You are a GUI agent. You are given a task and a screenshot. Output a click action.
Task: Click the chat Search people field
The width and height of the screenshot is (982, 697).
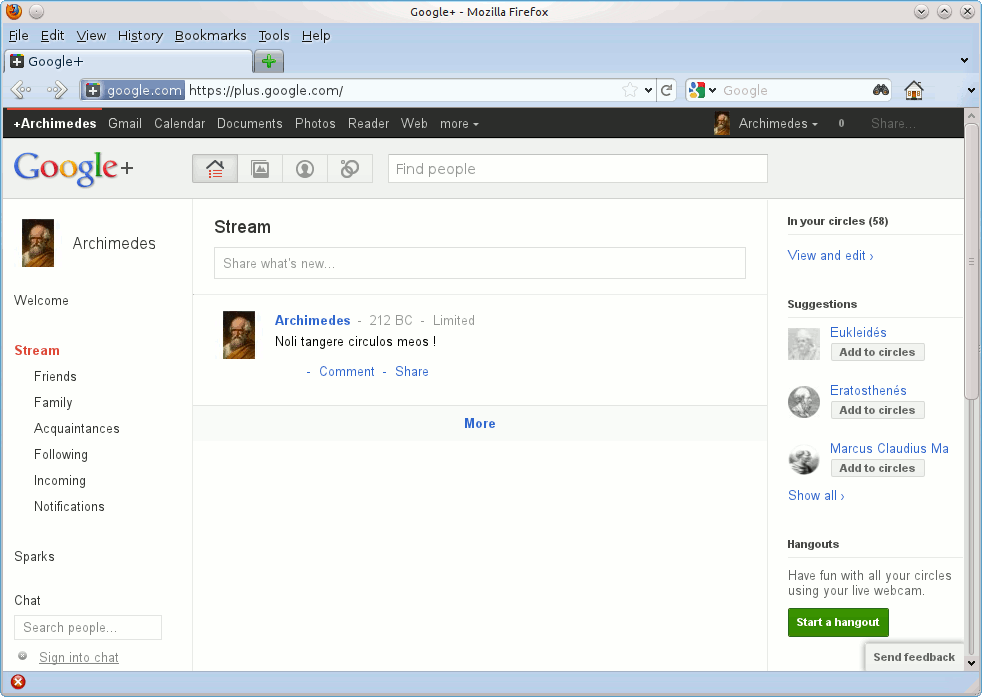(88, 627)
